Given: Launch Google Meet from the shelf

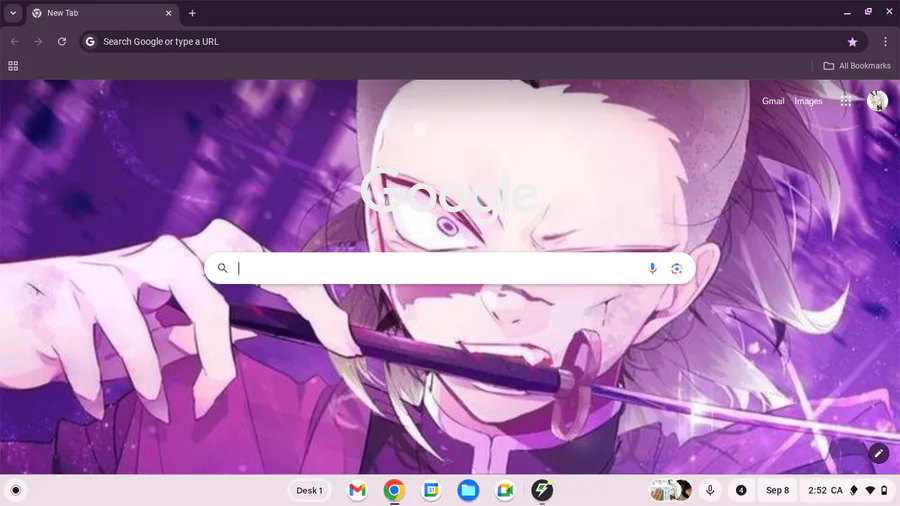Looking at the screenshot, I should click(505, 491).
